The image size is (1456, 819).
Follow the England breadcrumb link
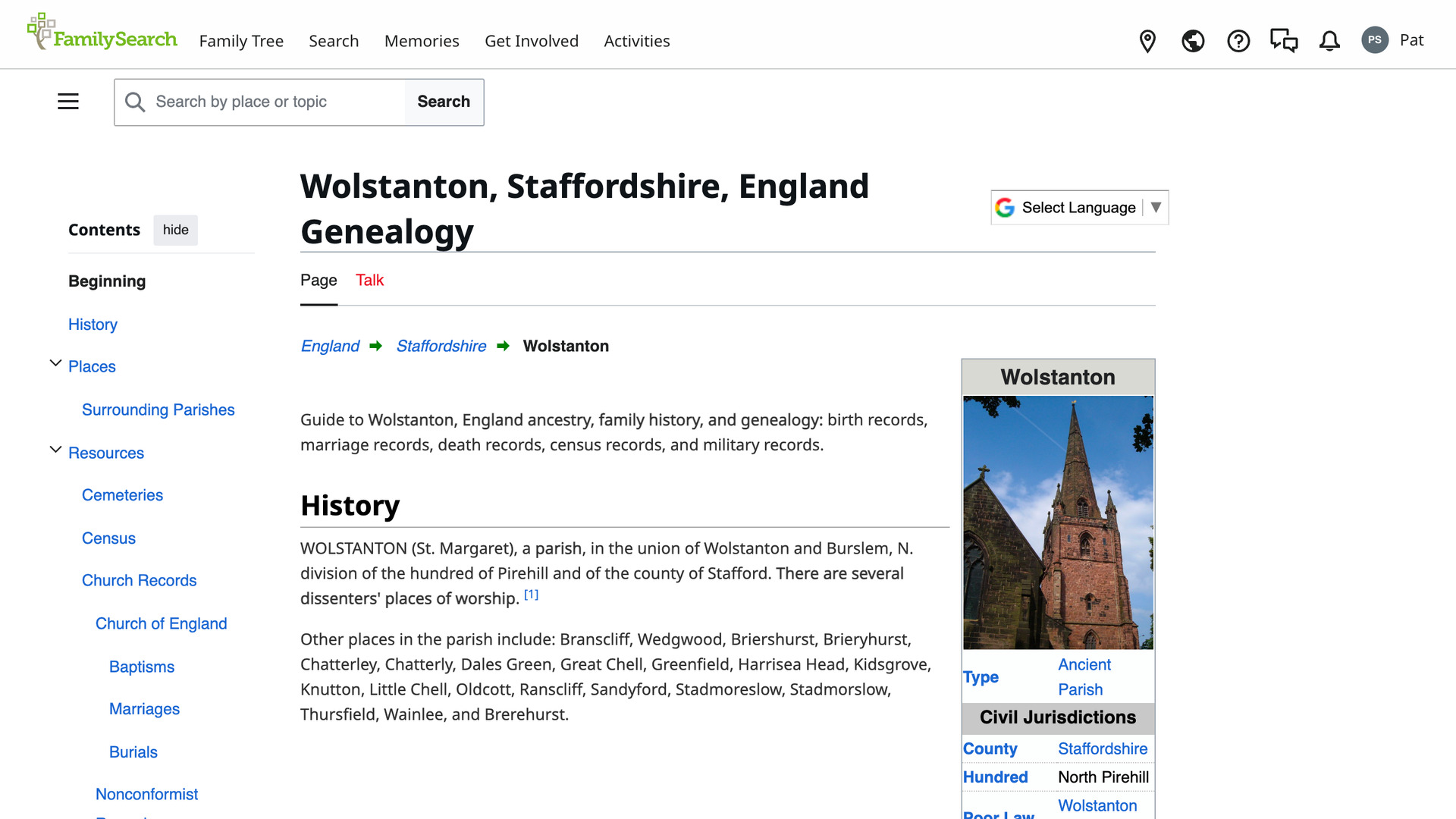(330, 347)
